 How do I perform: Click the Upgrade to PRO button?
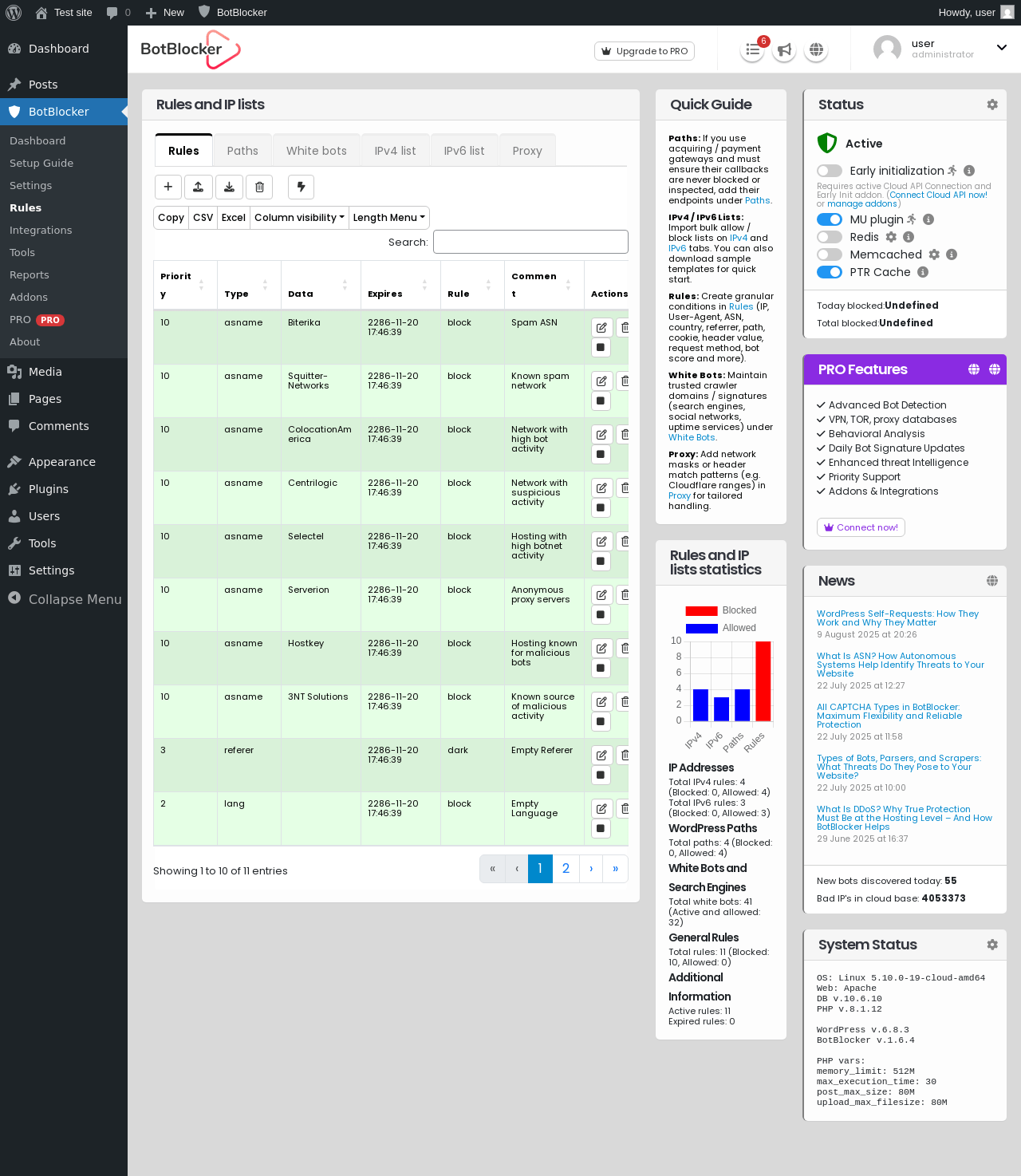645,51
